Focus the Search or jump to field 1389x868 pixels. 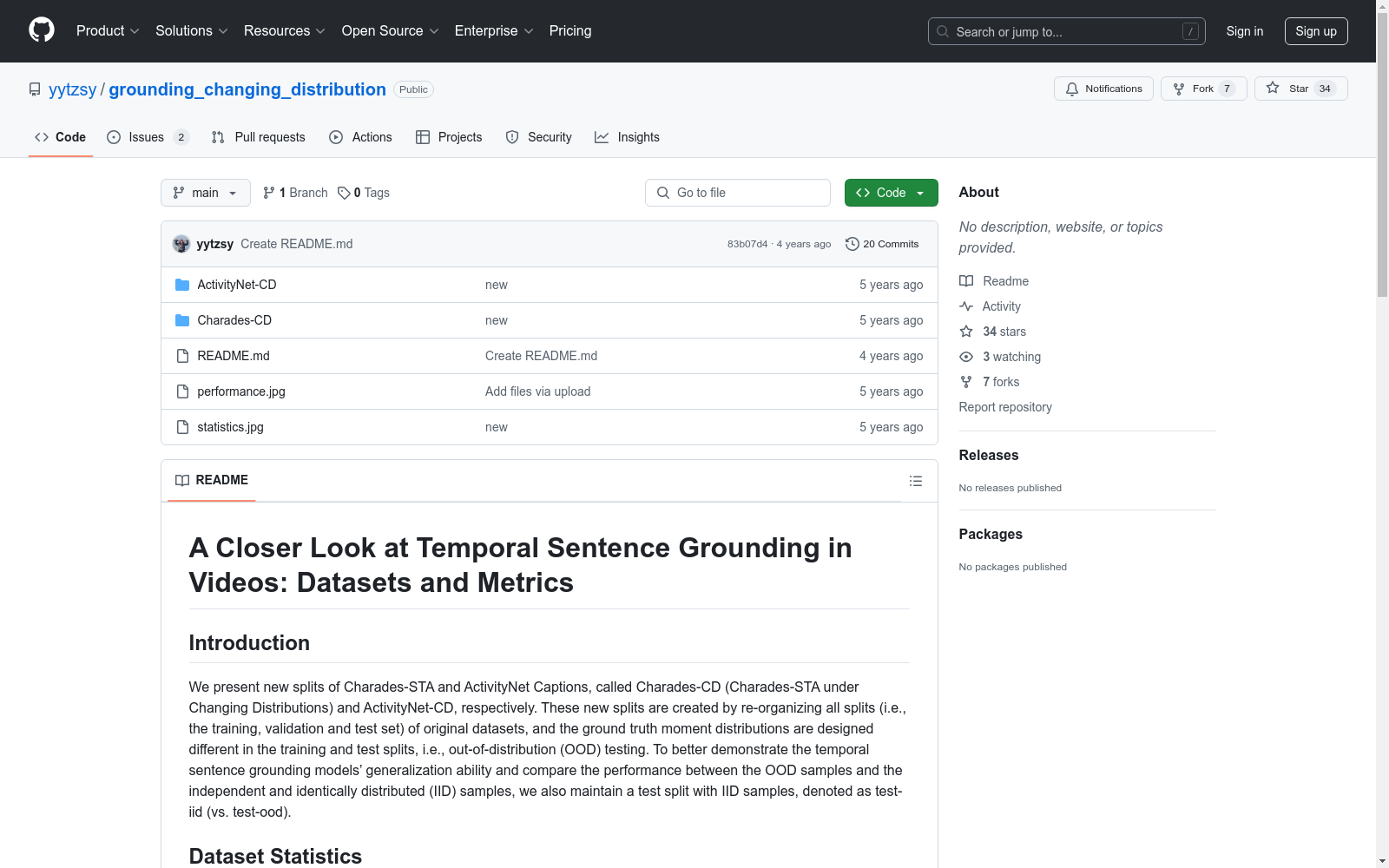coord(1067,31)
